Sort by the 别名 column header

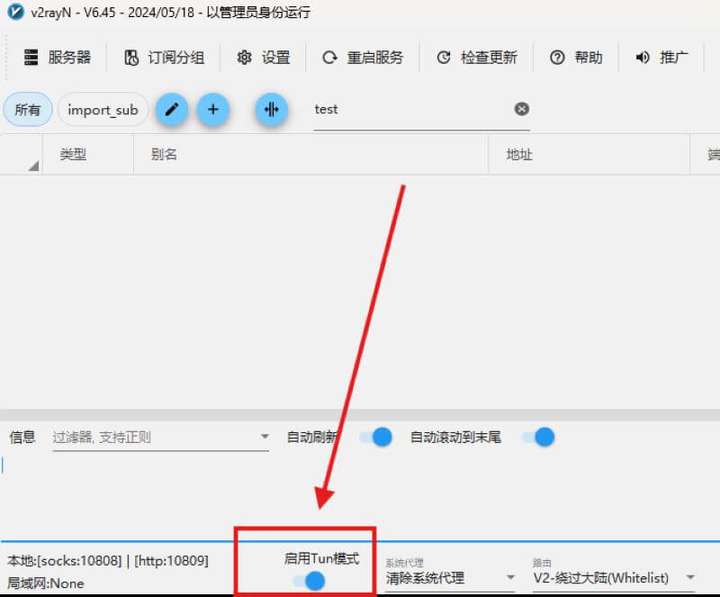[x=311, y=154]
